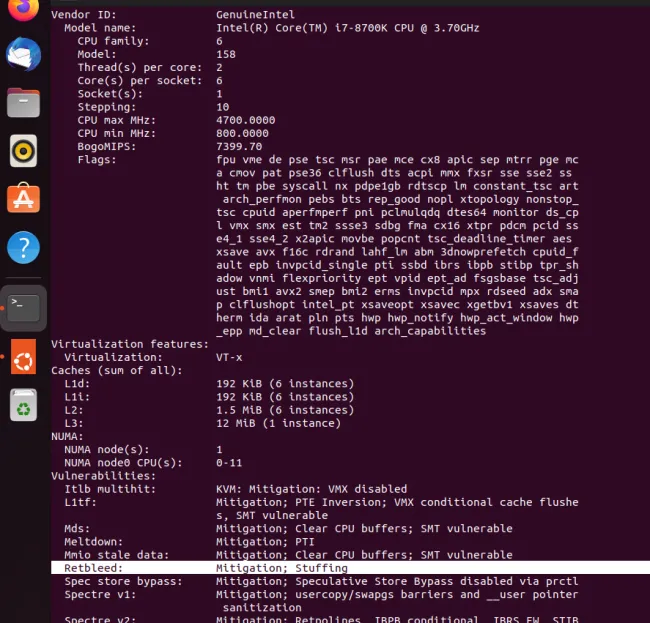This screenshot has width=650, height=623.
Task: Open Ubuntu Software store icon
Action: 23,198
